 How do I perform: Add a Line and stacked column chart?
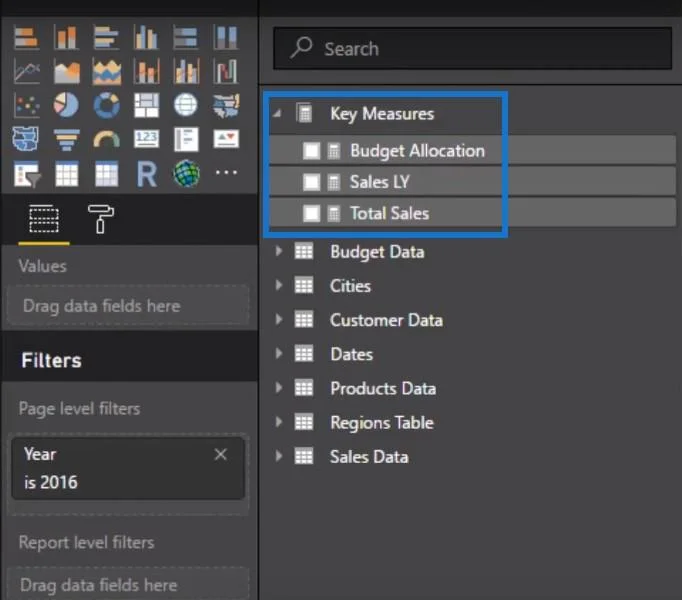click(x=147, y=71)
